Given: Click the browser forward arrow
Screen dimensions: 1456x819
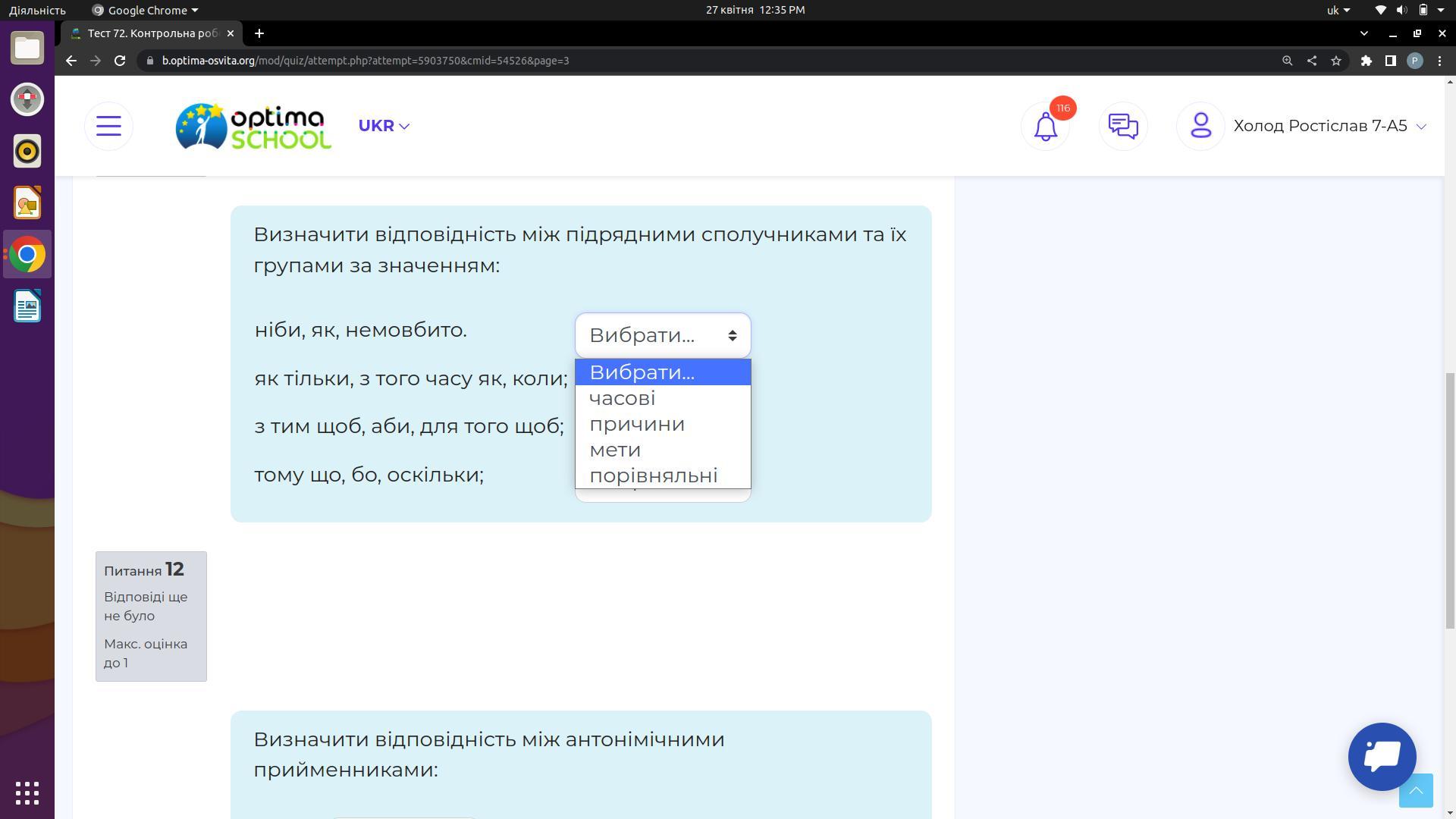Looking at the screenshot, I should click(x=96, y=61).
